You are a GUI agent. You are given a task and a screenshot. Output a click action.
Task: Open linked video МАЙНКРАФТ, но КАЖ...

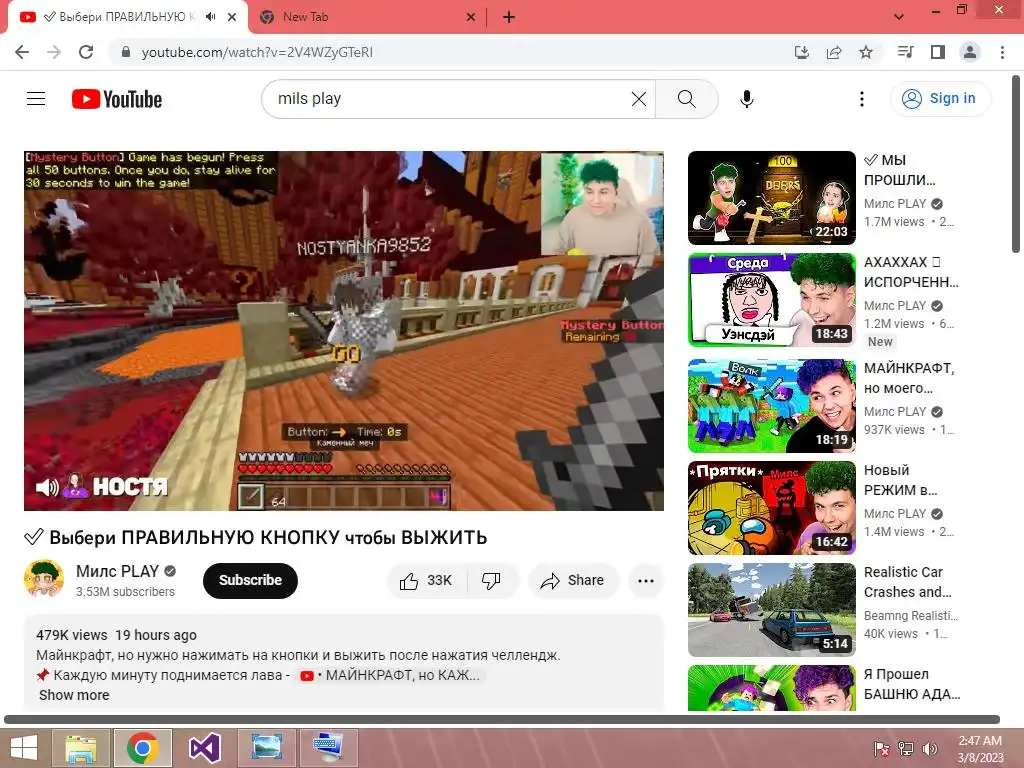tap(390, 675)
